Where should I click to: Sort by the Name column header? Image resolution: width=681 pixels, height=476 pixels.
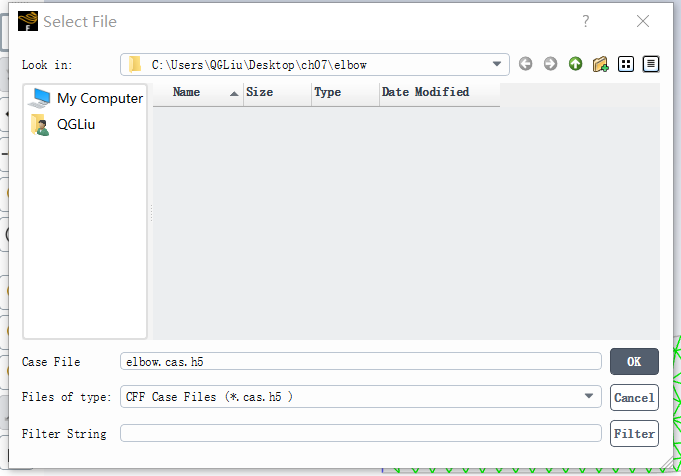coord(198,93)
